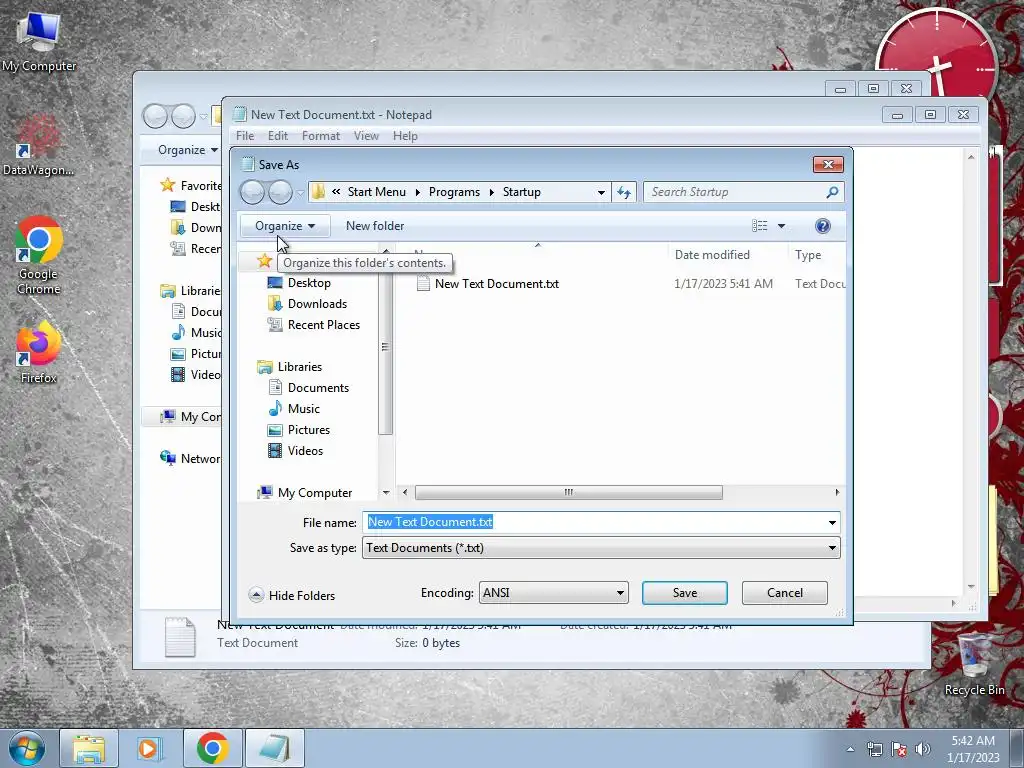1024x768 pixels.
Task: Open Notepad Edit menu
Action: [278, 136]
